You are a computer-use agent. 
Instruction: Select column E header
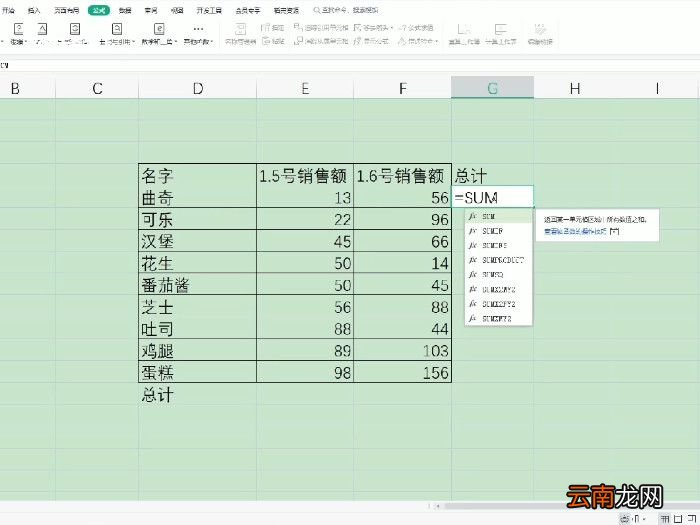pyautogui.click(x=305, y=88)
